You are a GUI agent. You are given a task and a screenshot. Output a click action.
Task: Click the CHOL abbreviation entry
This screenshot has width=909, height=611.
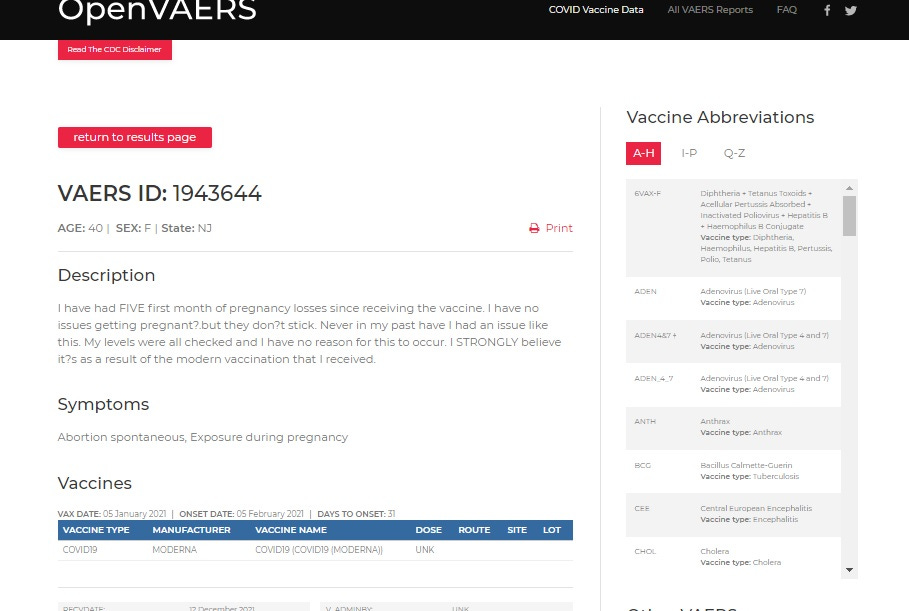click(x=733, y=557)
